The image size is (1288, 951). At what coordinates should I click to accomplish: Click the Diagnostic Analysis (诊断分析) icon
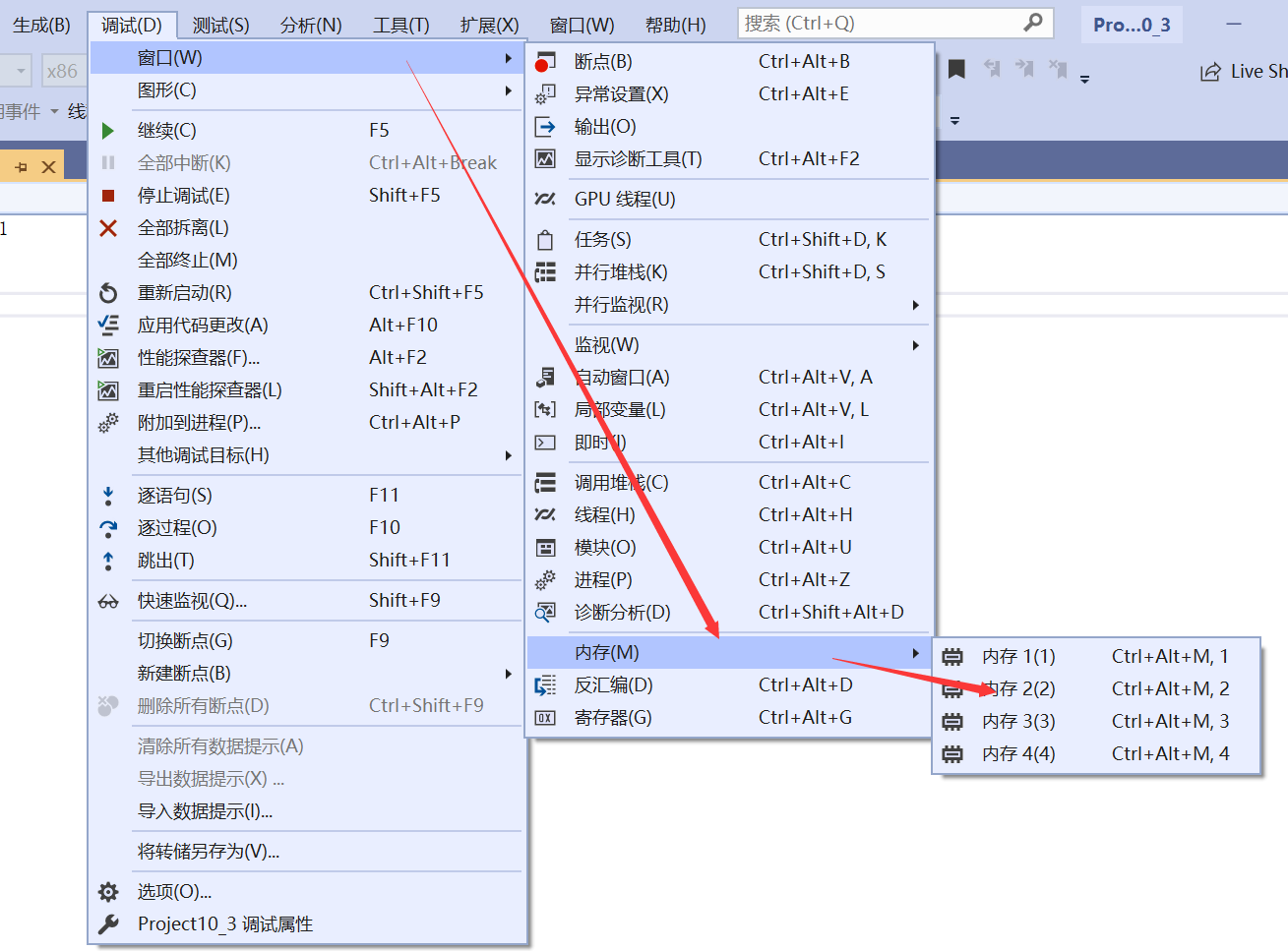coord(544,613)
